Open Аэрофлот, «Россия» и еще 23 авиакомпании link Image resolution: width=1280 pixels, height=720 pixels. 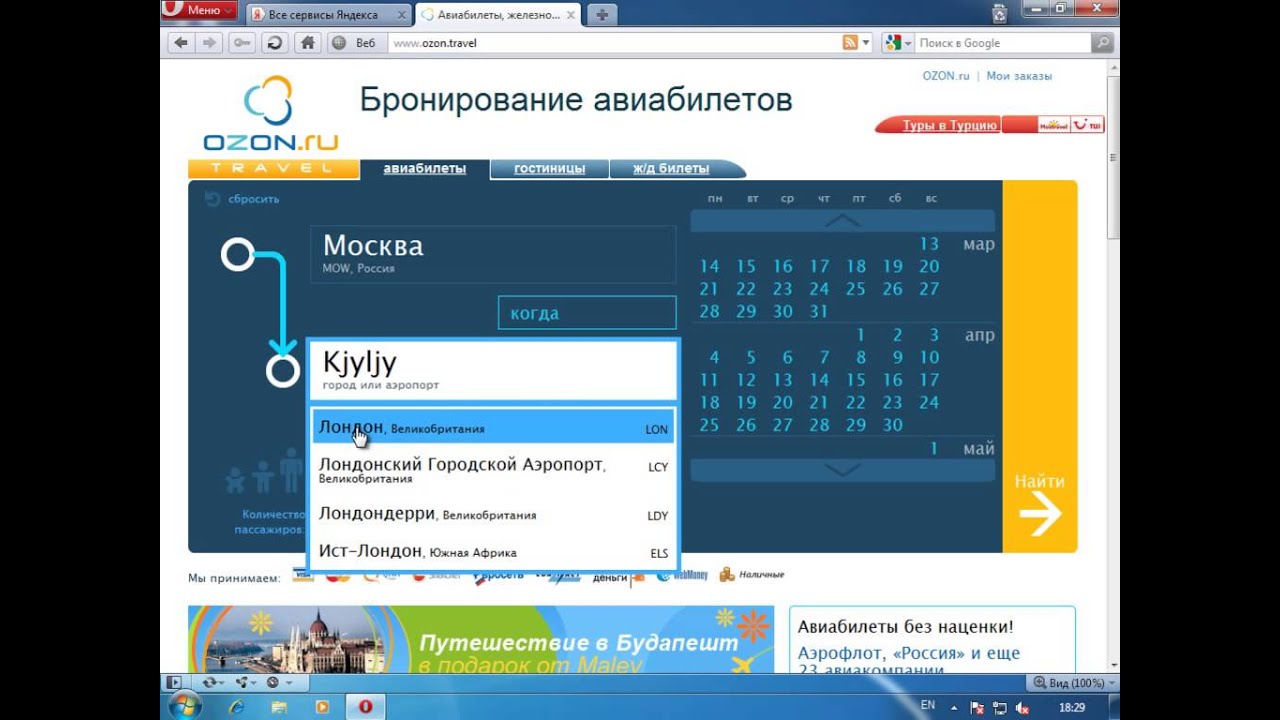[909, 661]
